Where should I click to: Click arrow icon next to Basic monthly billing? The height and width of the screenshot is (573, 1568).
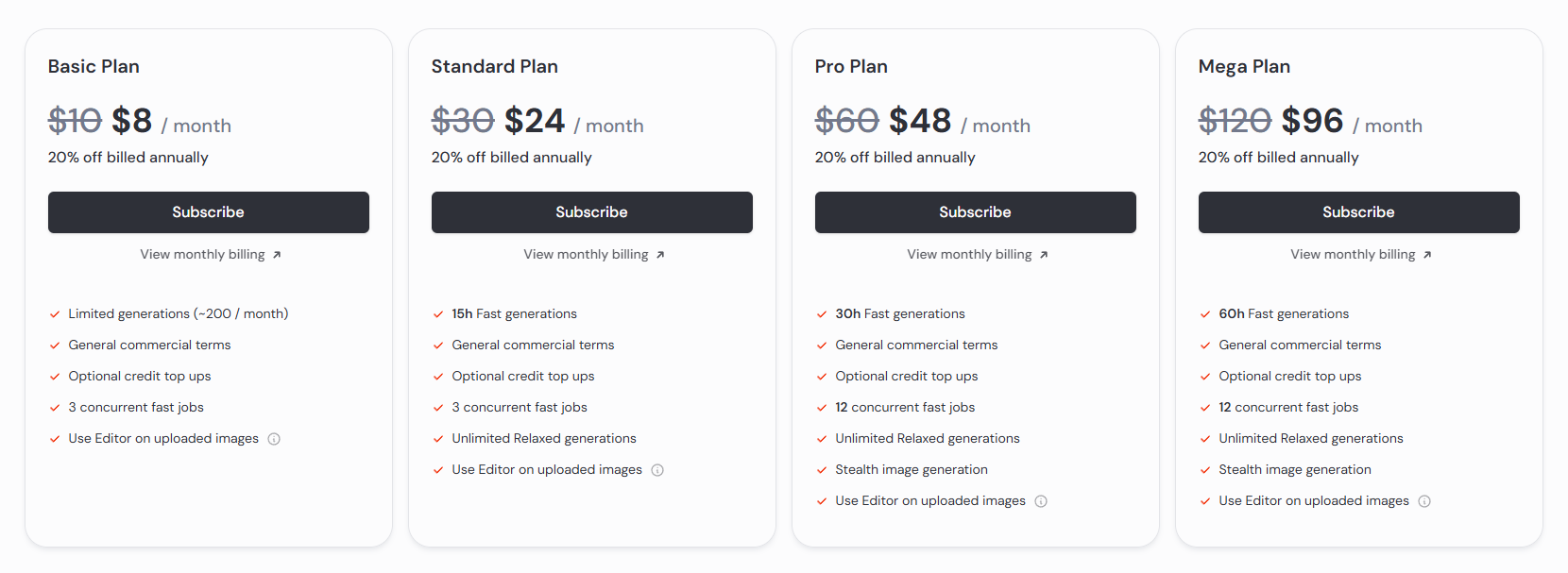tap(277, 255)
